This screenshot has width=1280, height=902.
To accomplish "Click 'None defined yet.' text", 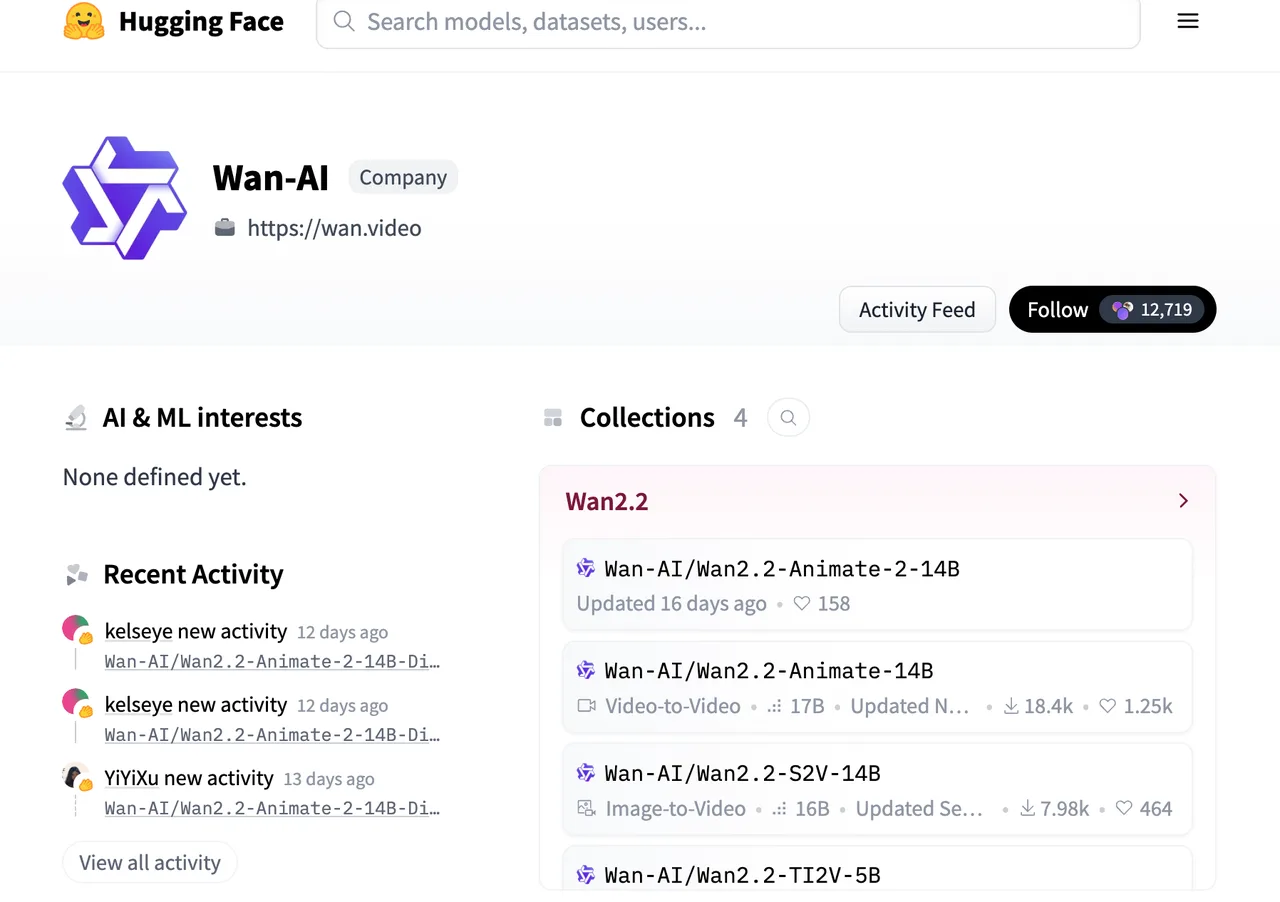I will pos(155,477).
